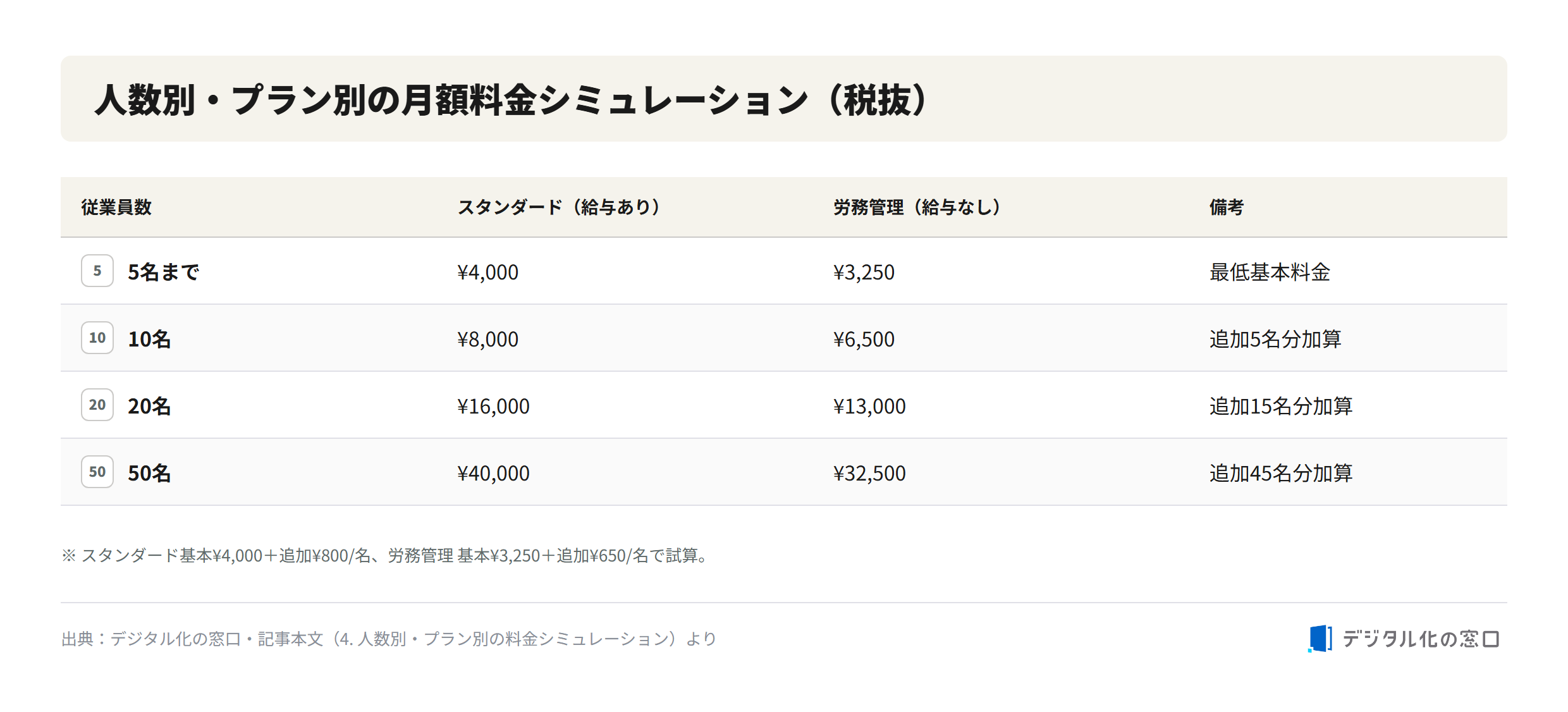Click the ¥32,500 price for 50名
The width and height of the screenshot is (1568, 712).
[869, 473]
